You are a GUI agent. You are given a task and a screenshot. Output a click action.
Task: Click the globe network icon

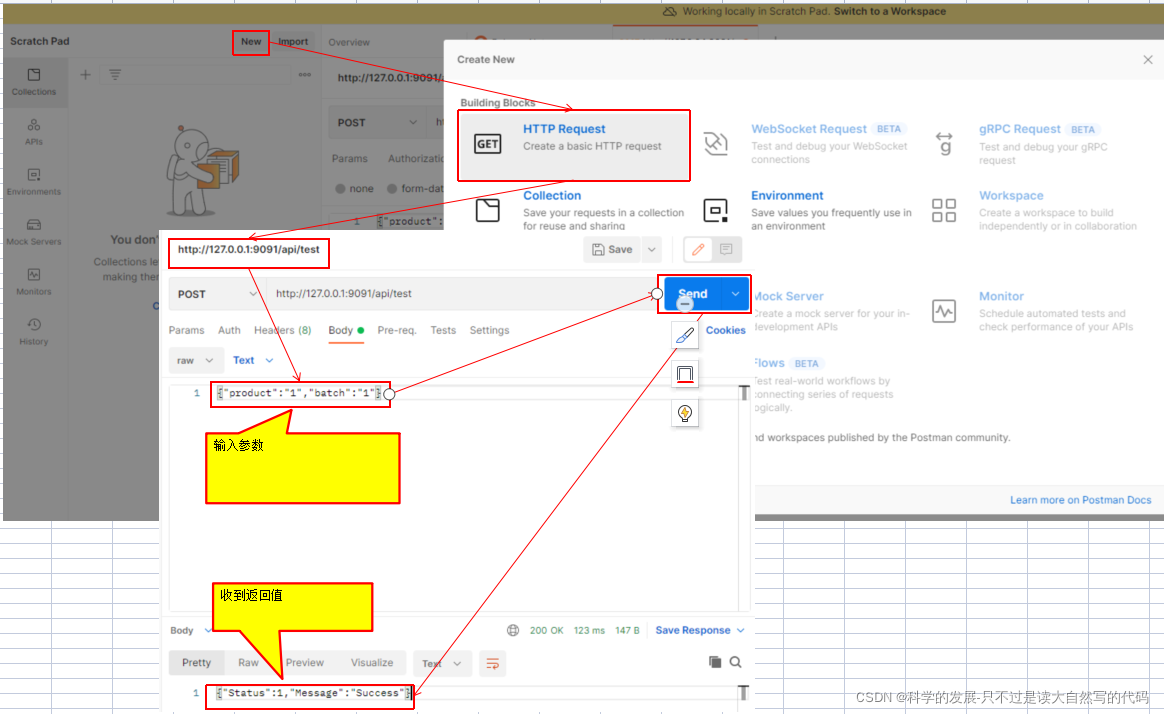(513, 630)
